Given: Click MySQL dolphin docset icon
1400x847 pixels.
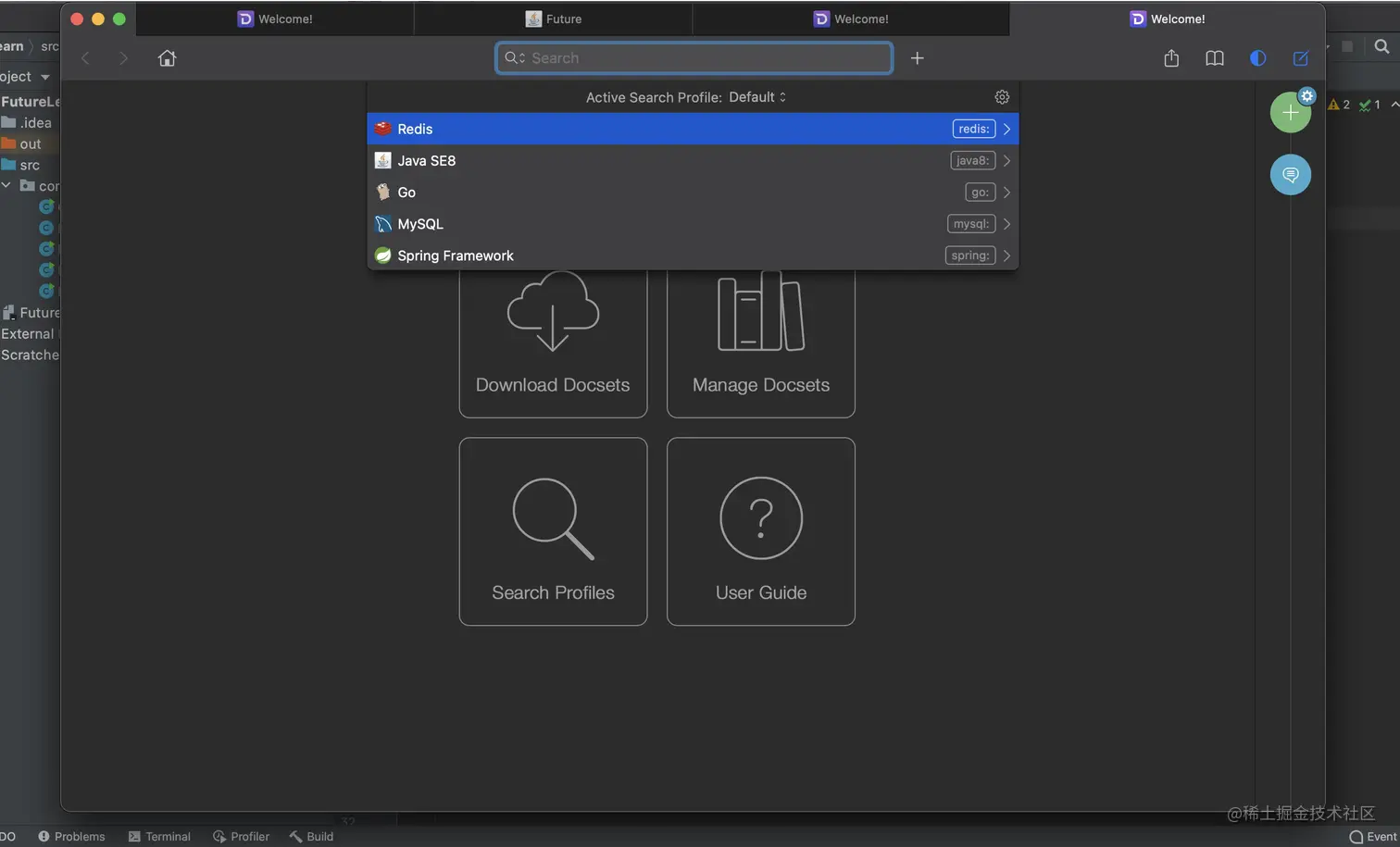Looking at the screenshot, I should pyautogui.click(x=382, y=224).
